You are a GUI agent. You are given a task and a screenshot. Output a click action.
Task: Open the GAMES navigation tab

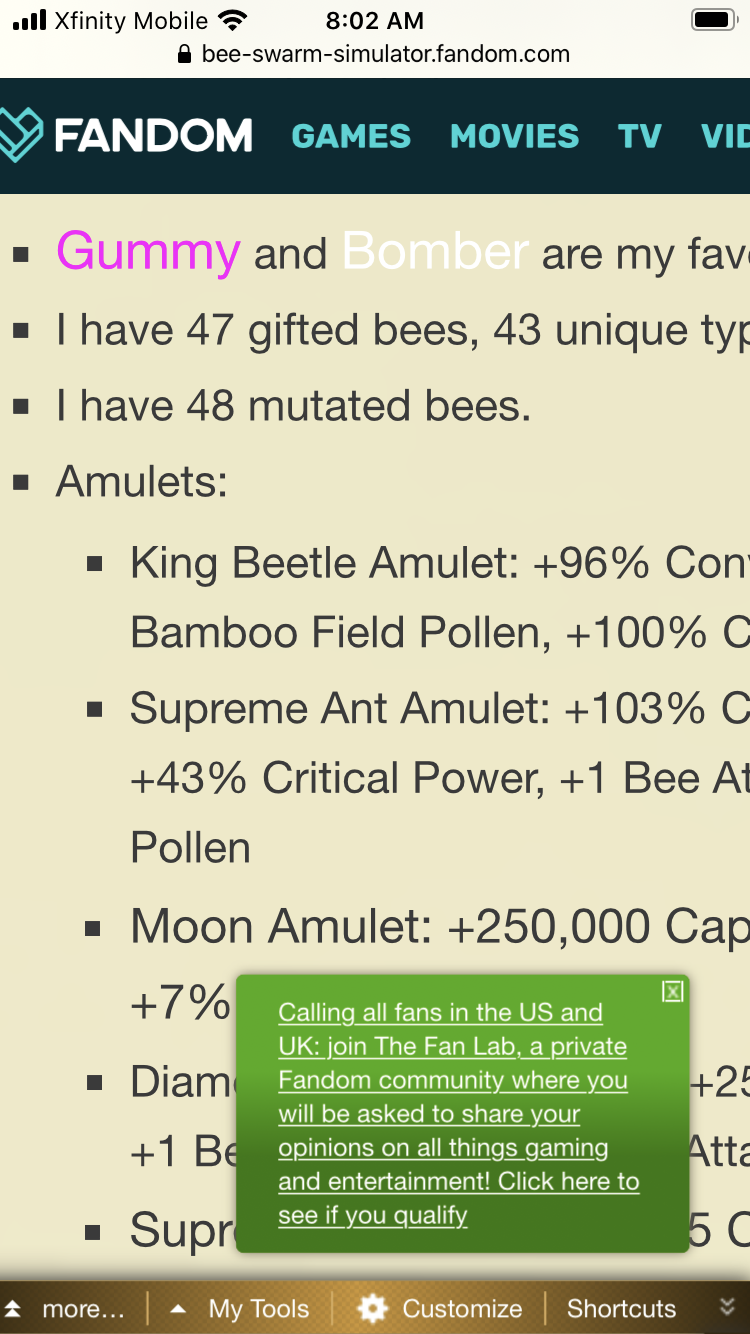(351, 136)
